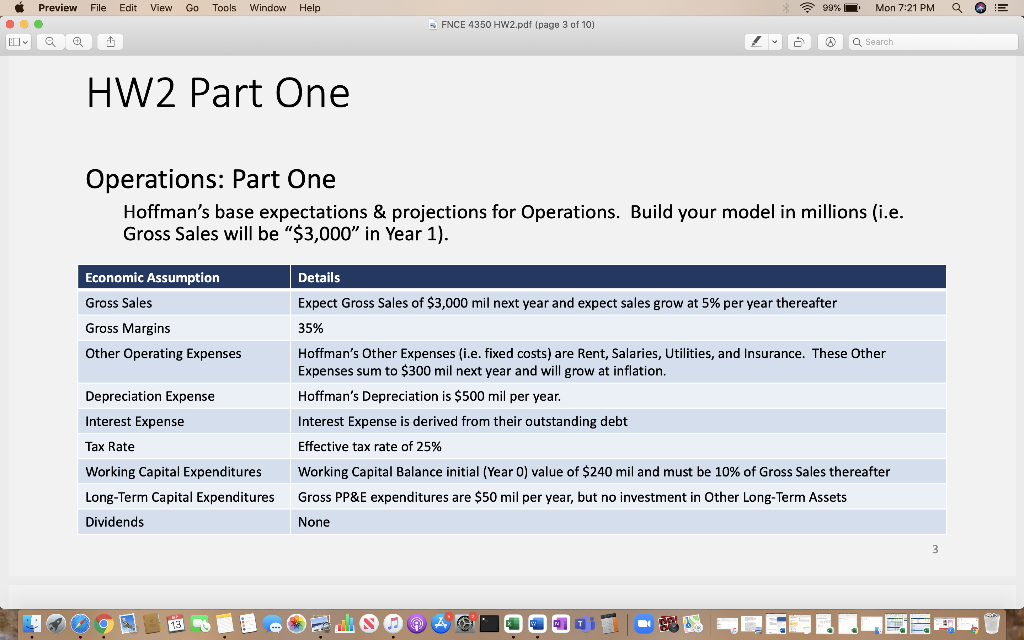Viewport: 1024px width, 640px height.
Task: Open the Edit menu
Action: point(128,8)
